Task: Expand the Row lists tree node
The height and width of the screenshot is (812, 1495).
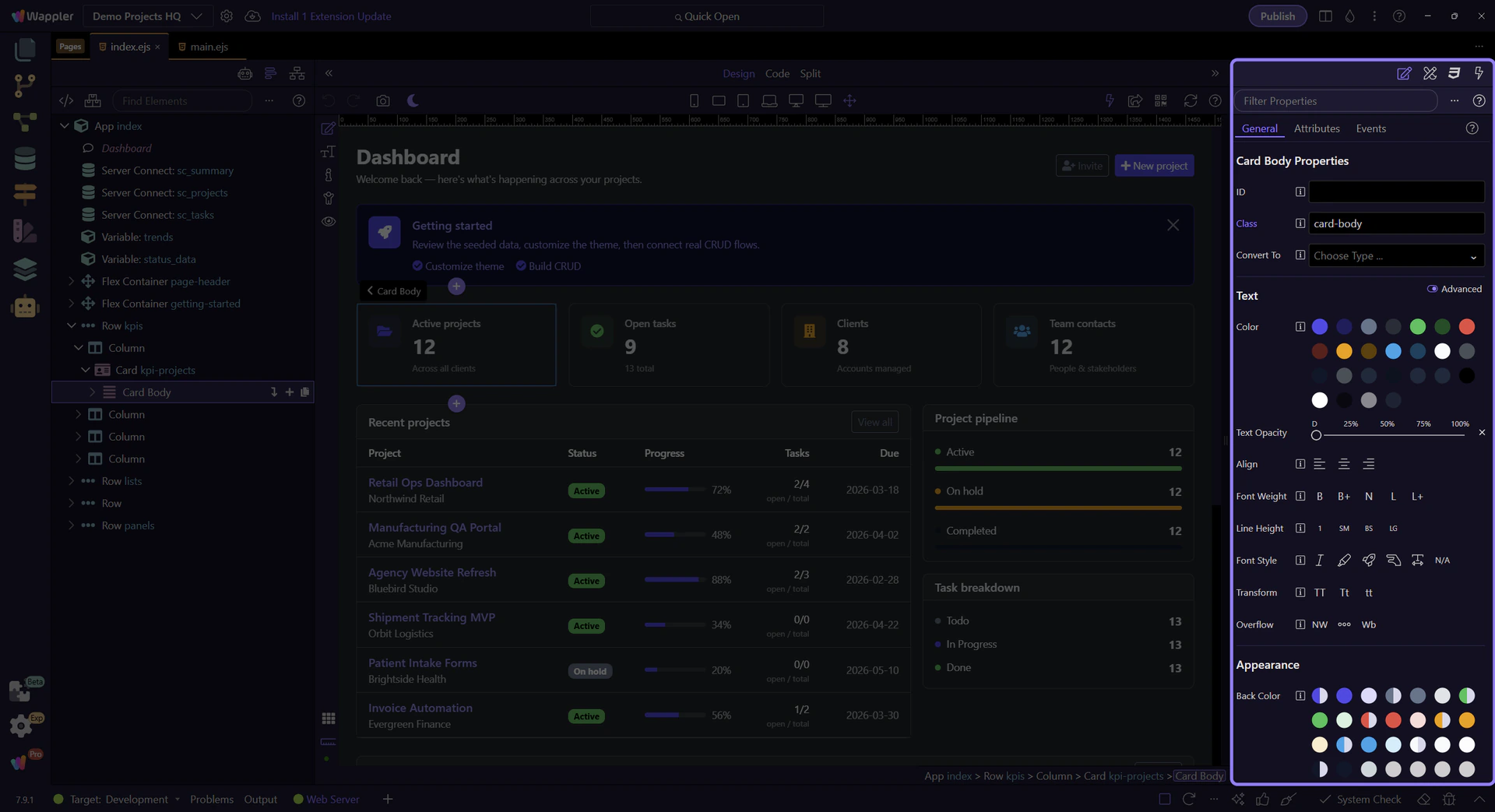Action: pyautogui.click(x=72, y=481)
